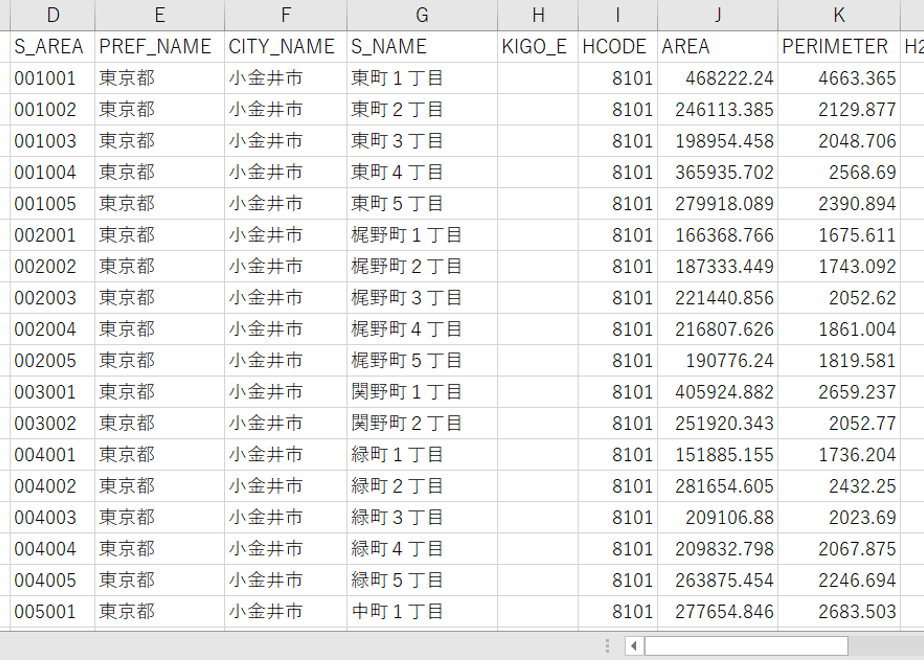Select column F header
The height and width of the screenshot is (660, 924).
(x=286, y=15)
